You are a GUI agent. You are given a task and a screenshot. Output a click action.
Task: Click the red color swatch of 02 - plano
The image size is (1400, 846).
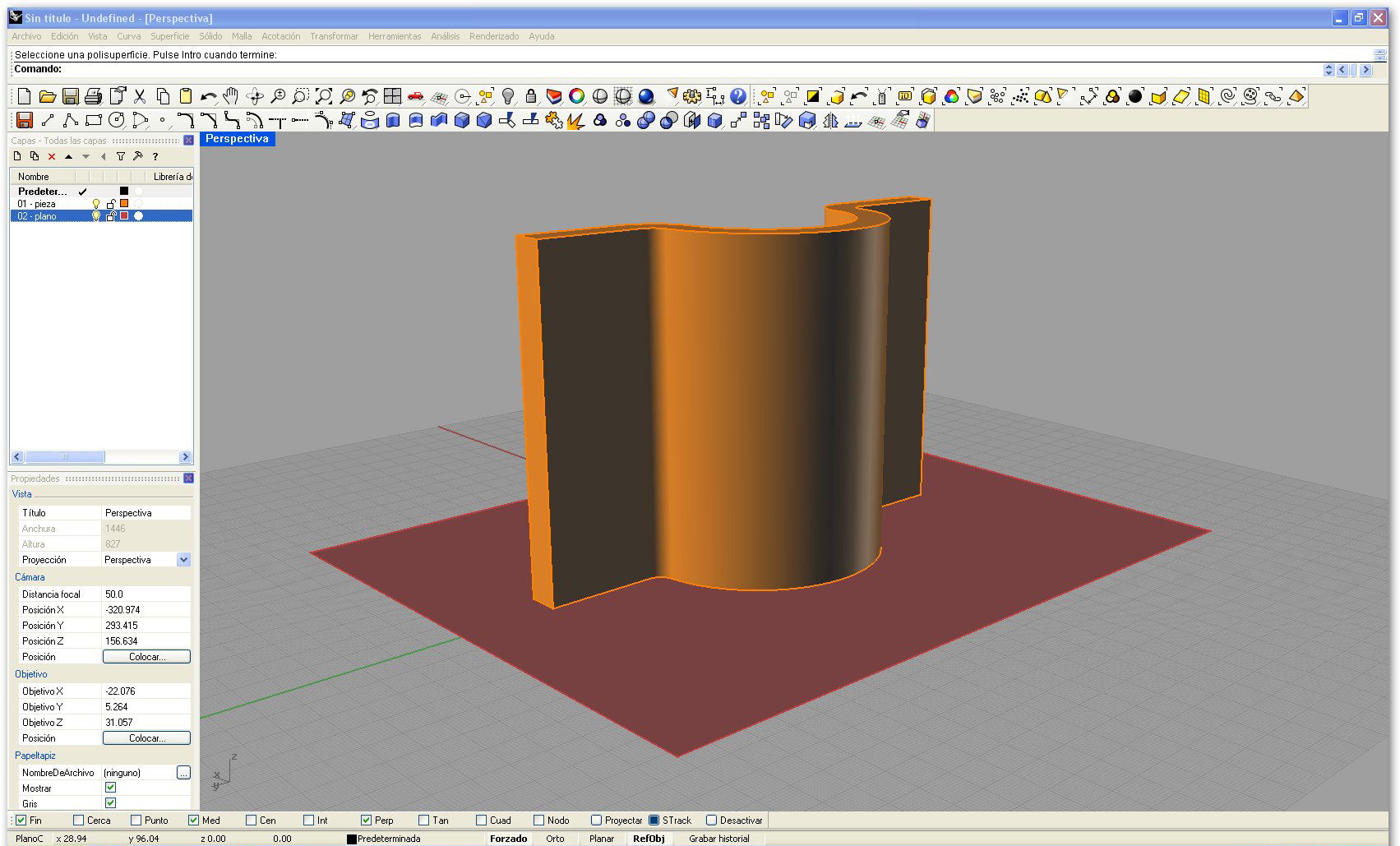124,216
